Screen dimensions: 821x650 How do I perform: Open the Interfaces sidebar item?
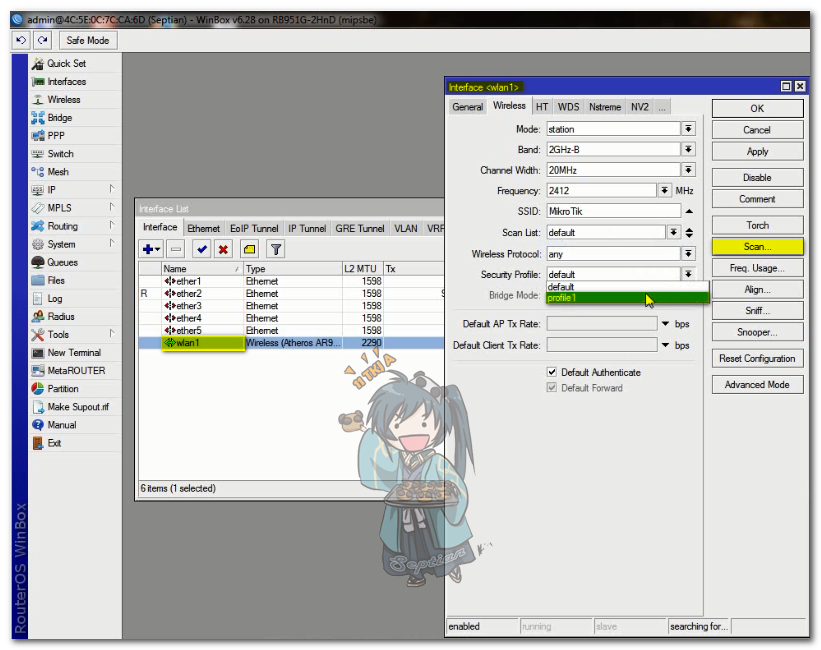(66, 82)
